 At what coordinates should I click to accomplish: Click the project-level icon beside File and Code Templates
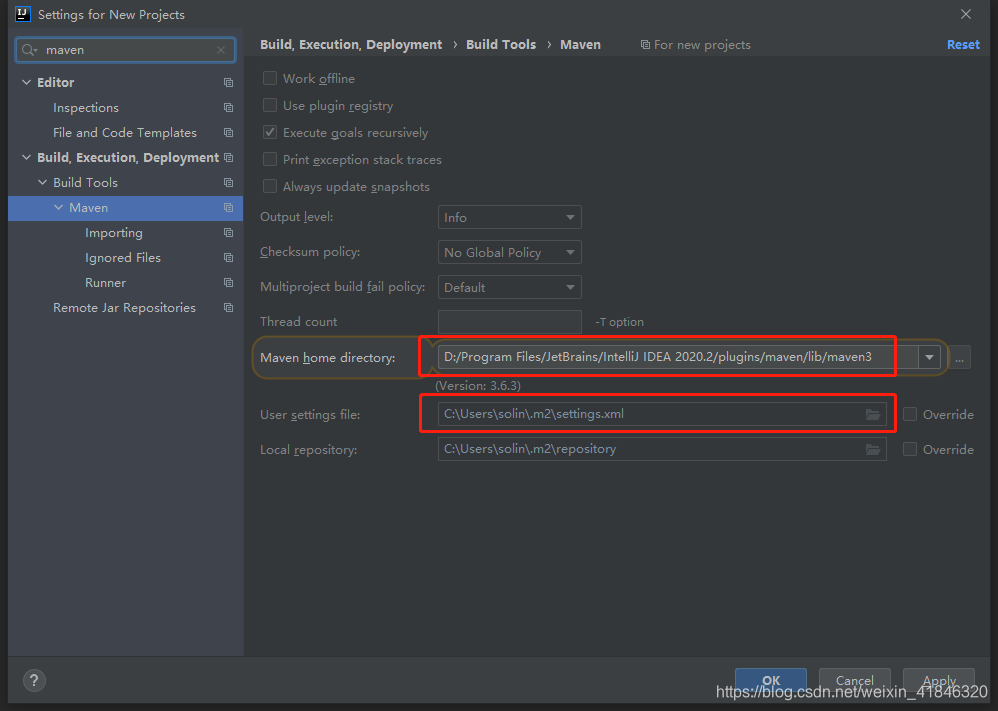pos(228,132)
